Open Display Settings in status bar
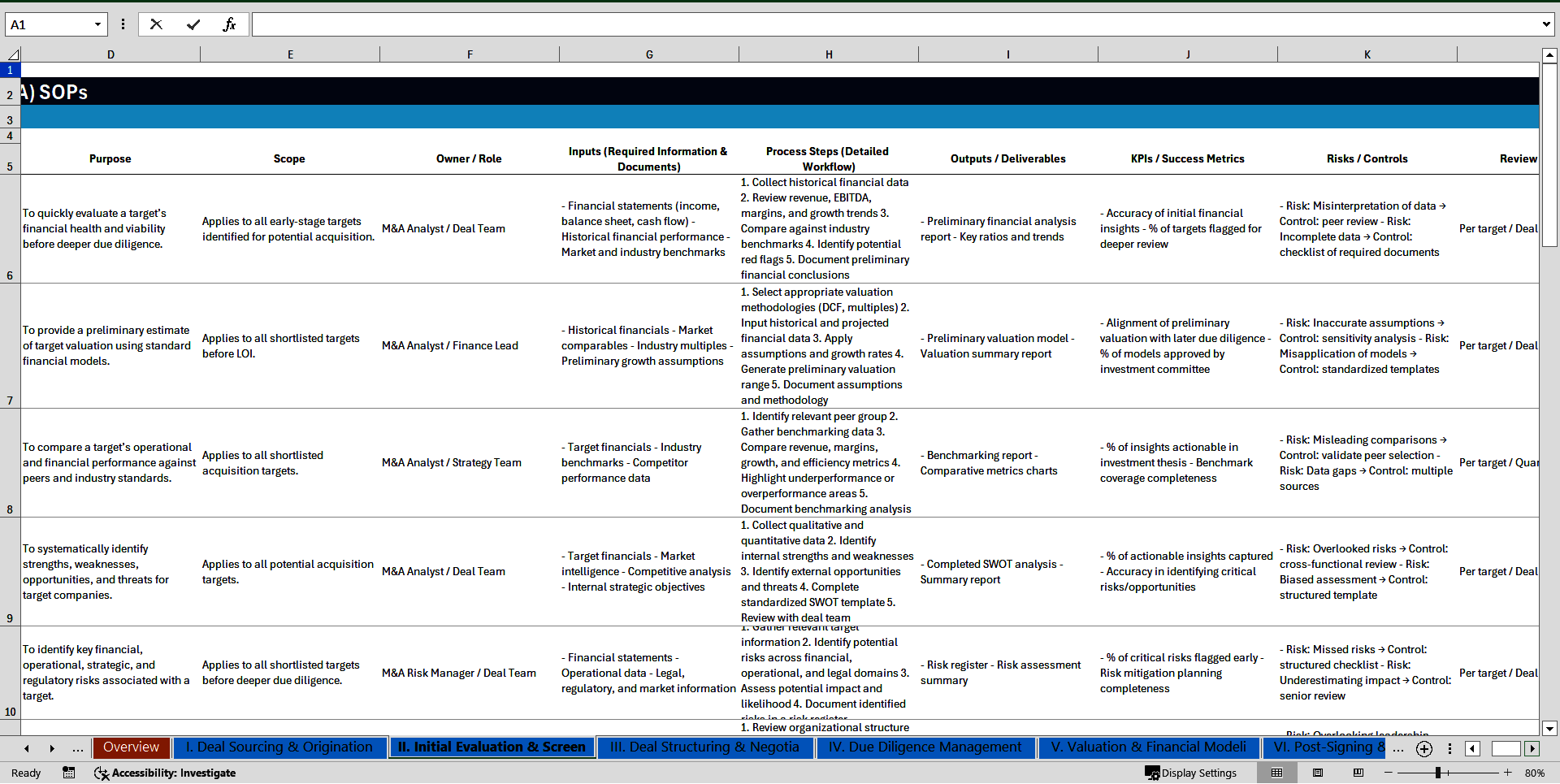This screenshot has width=1560, height=784. click(1191, 773)
